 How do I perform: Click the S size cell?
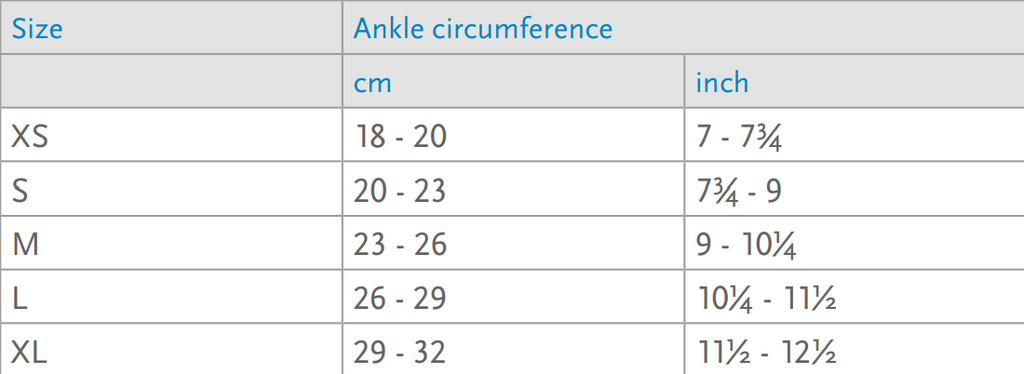171,189
